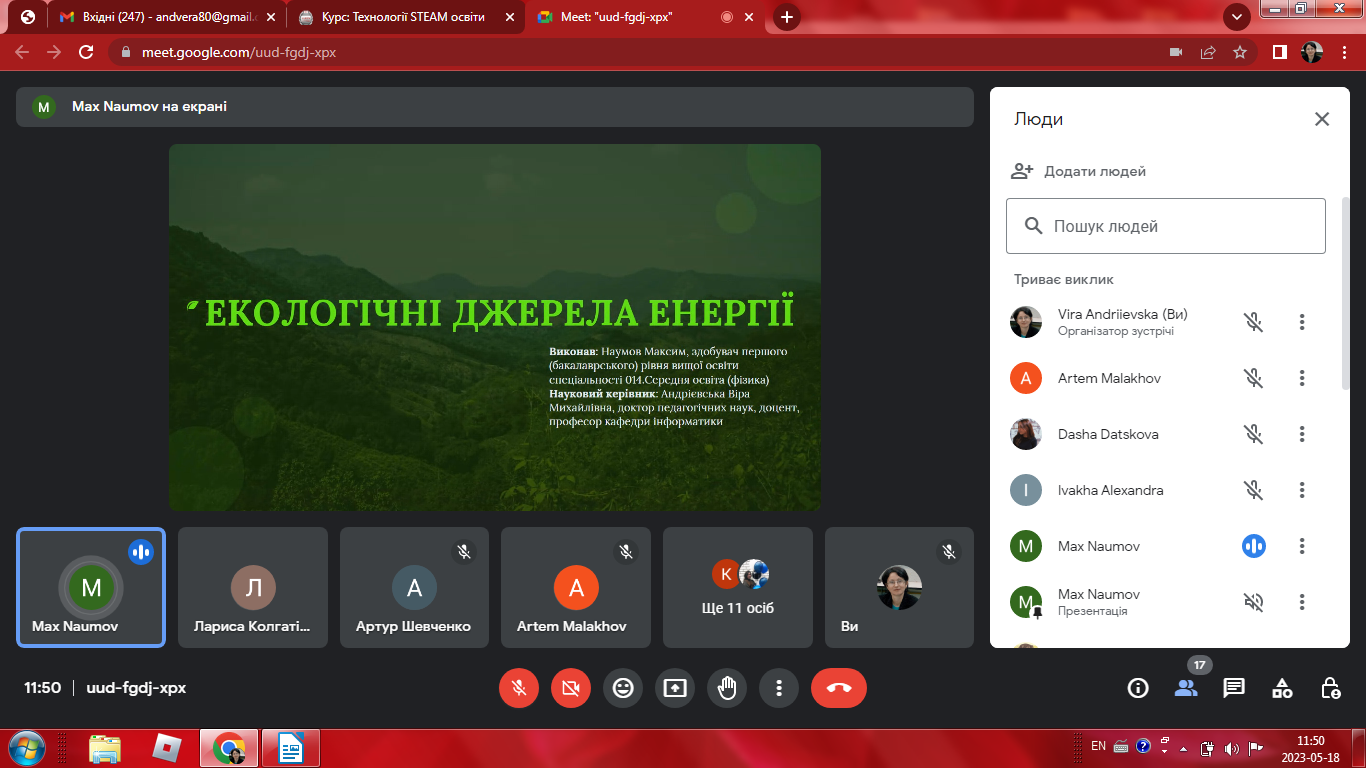Open the Ще 11 осіб tile
This screenshot has width=1366, height=768.
point(738,587)
